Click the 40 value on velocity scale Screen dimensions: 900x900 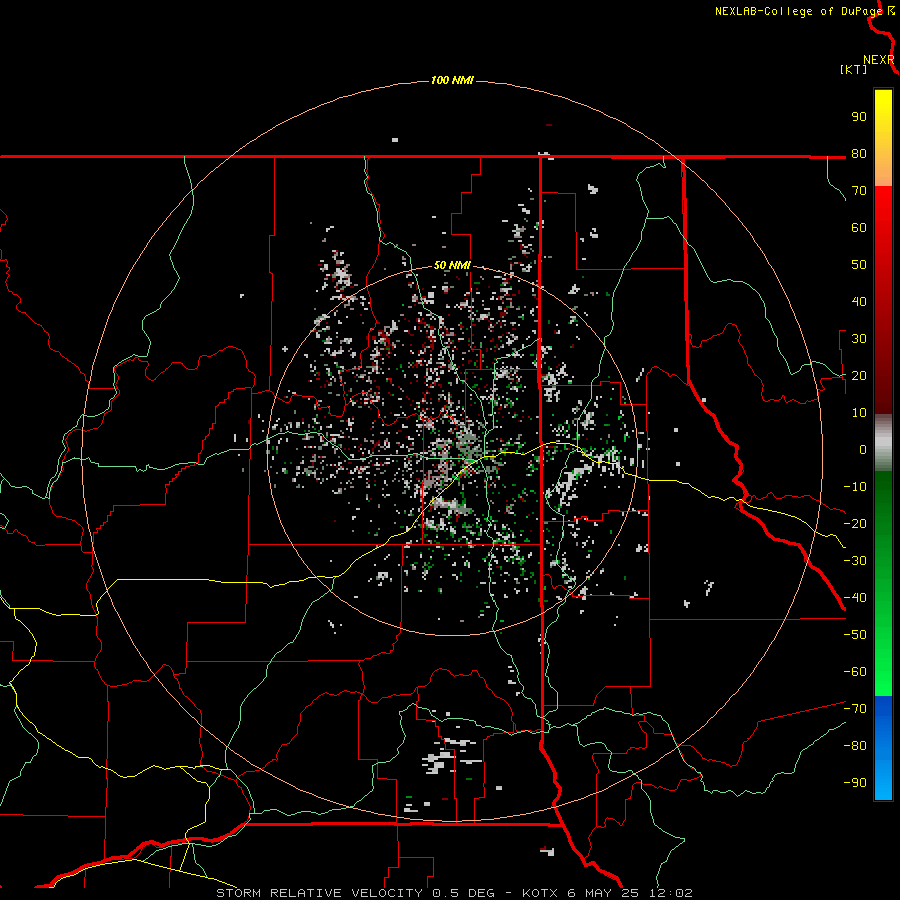click(859, 302)
